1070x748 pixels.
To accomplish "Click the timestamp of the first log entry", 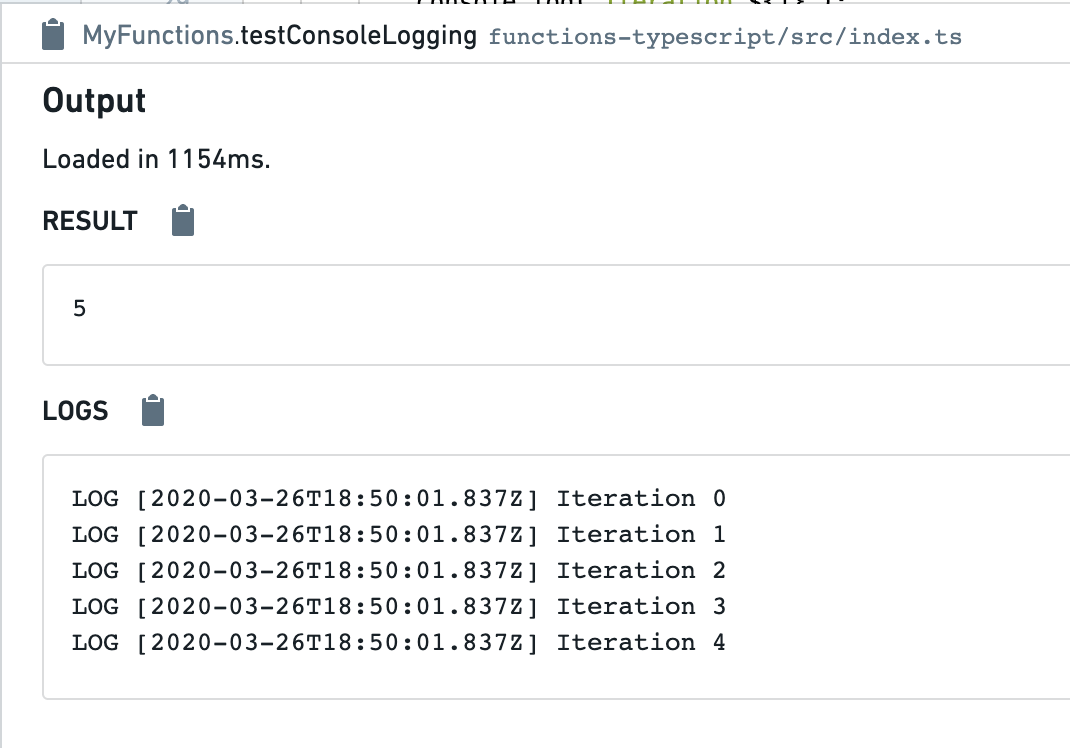I will coord(338,498).
